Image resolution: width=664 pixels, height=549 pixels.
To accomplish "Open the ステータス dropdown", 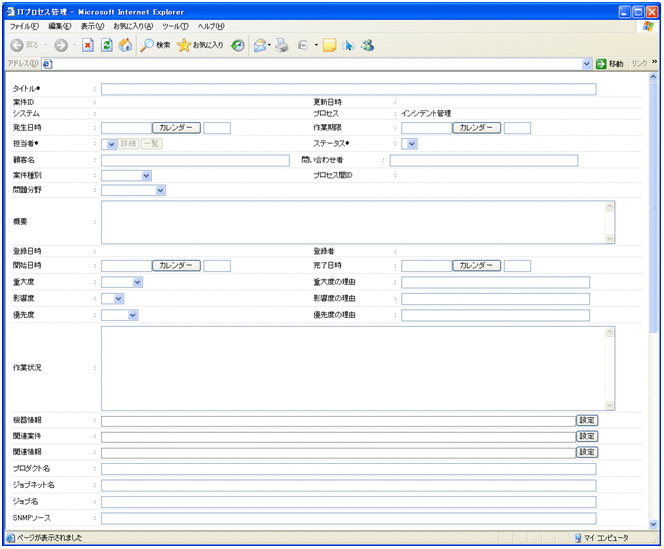I will coord(411,144).
